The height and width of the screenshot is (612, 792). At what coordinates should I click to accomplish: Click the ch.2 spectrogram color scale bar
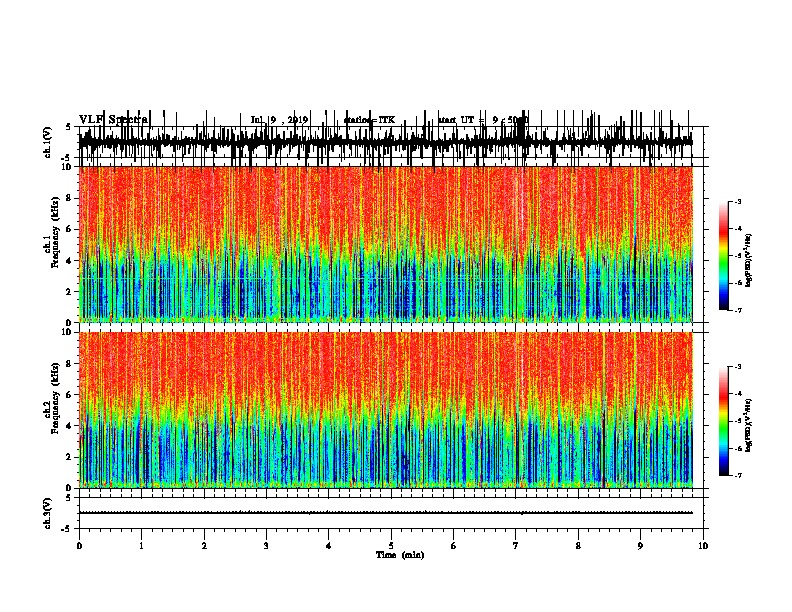pyautogui.click(x=723, y=421)
